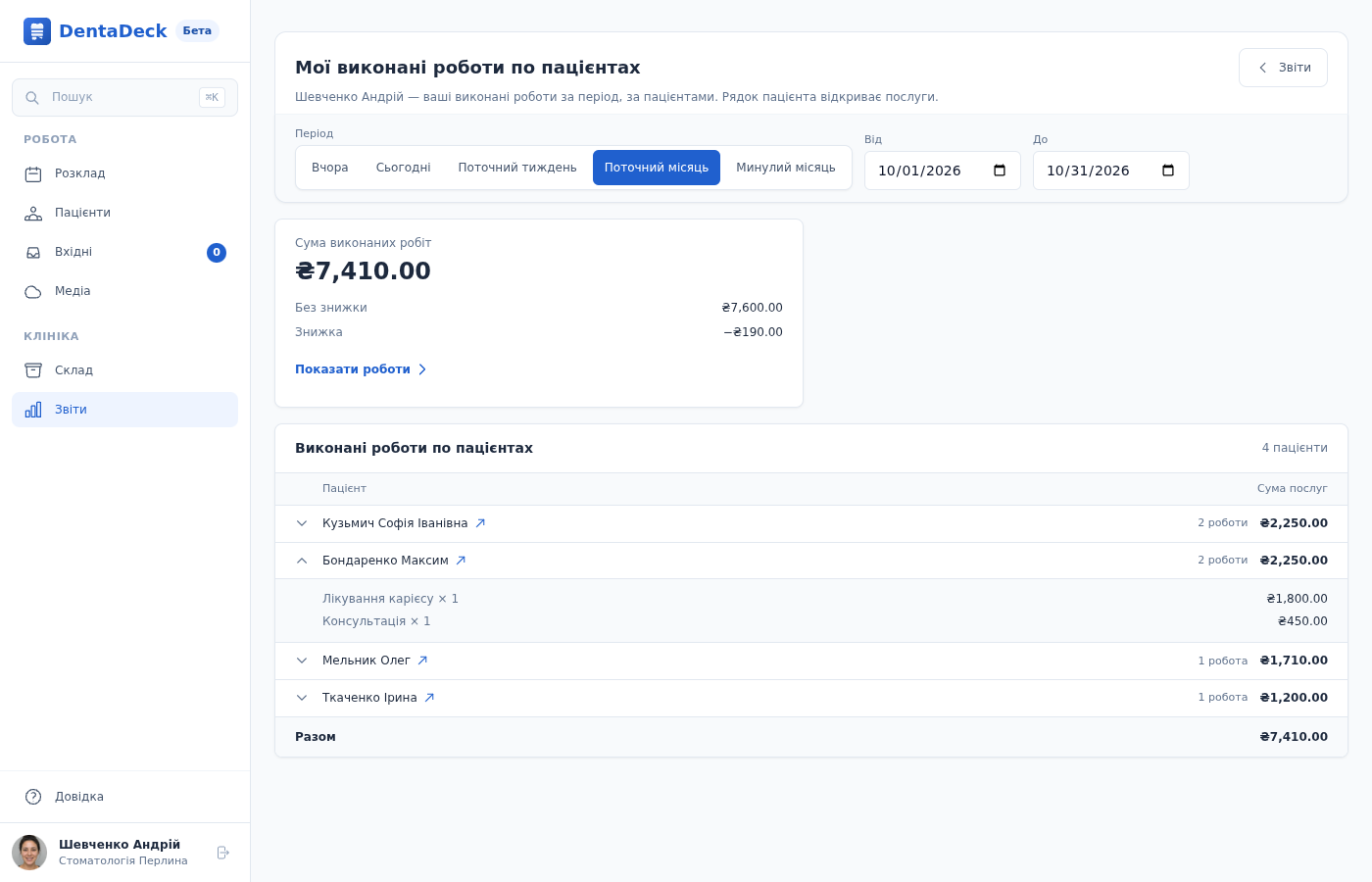Focus the Пошук search field
1372x882 pixels.
(124, 98)
